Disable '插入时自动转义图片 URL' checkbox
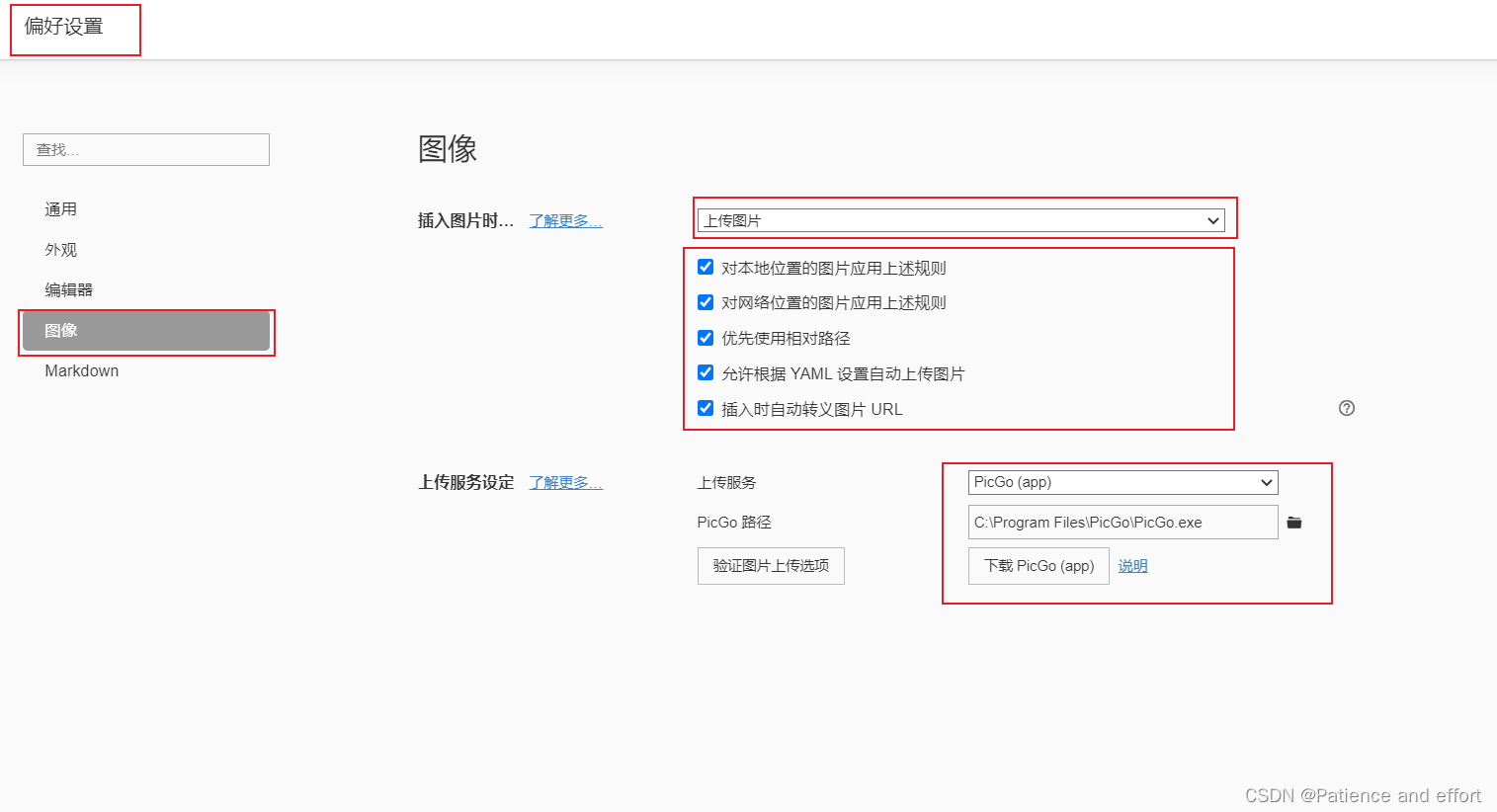Viewport: 1497px width, 812px height. tap(706, 408)
